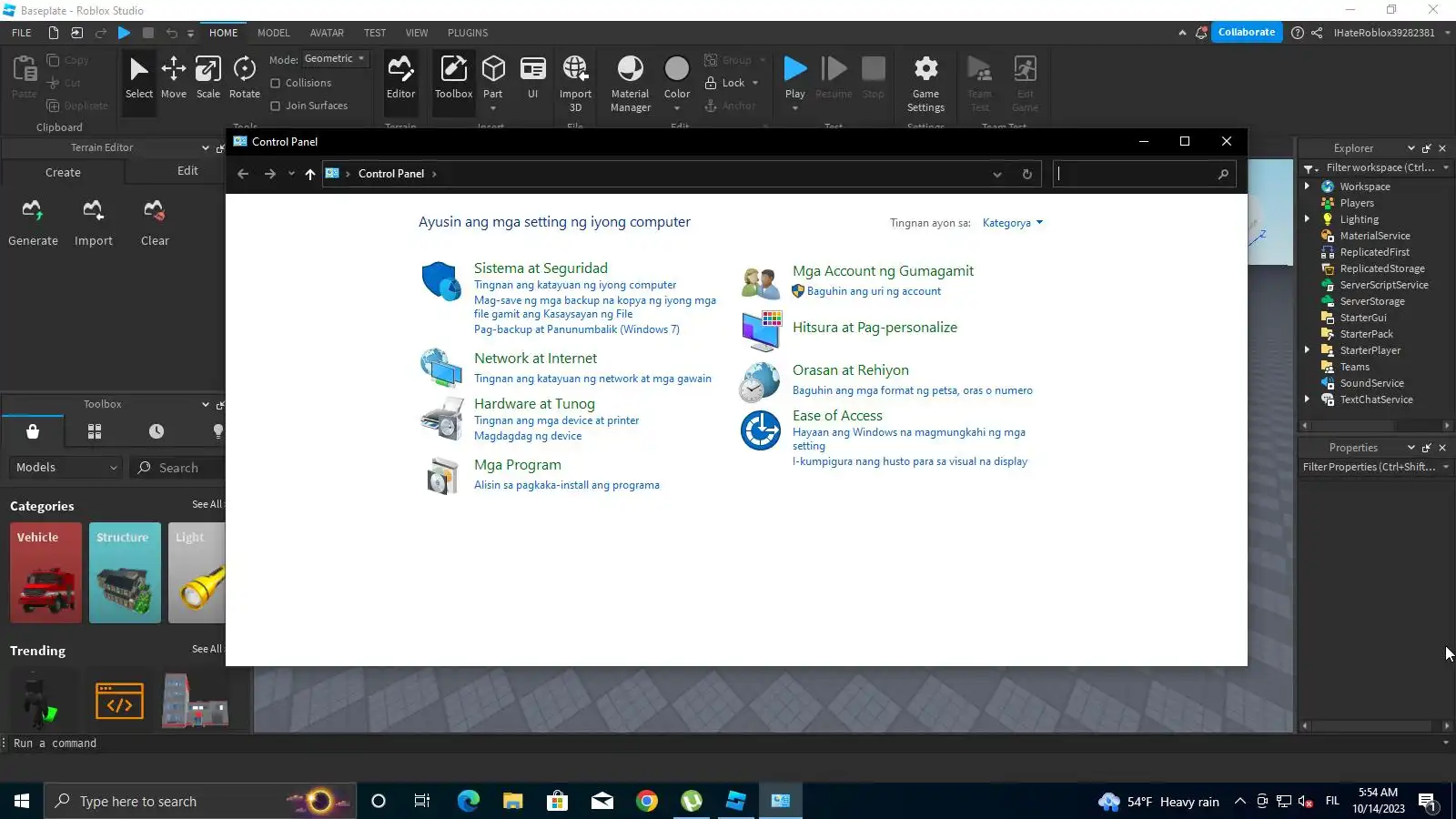Open Microsoft Edge from the taskbar
The height and width of the screenshot is (819, 1456).
468,801
